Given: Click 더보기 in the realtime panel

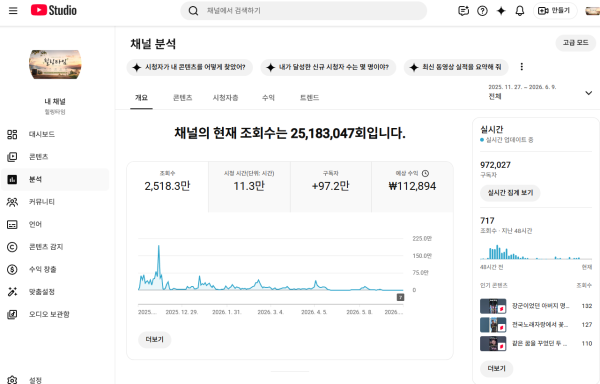Looking at the screenshot, I should click(x=497, y=369).
